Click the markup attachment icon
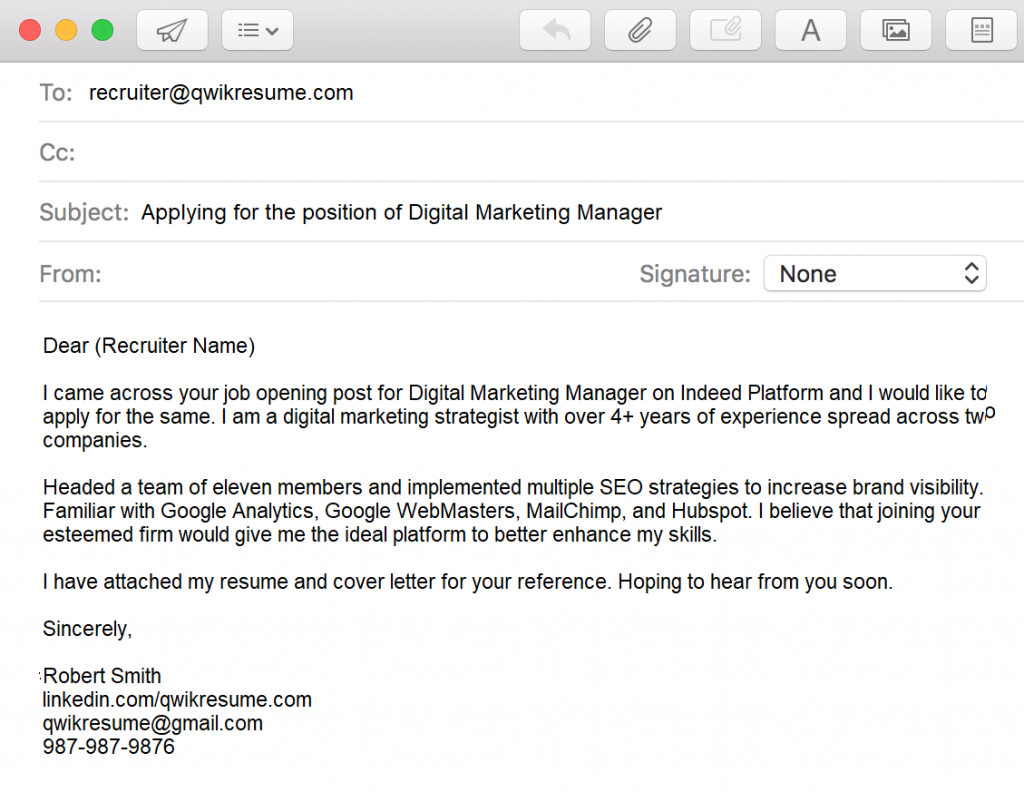This screenshot has height=792, width=1024. [725, 29]
